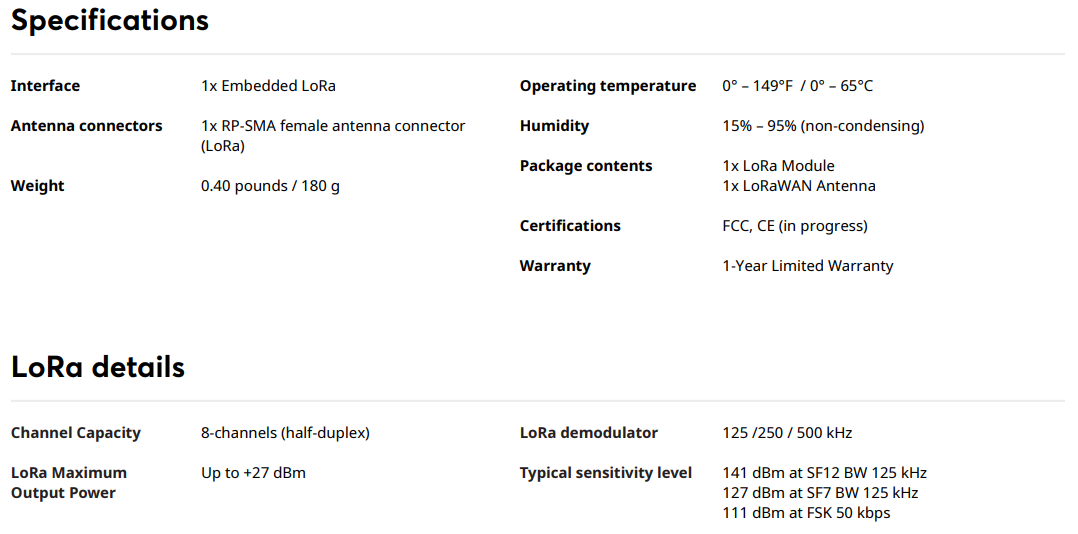Click the '0.40 pounds / 180 g' value
1078x534 pixels.
click(270, 186)
